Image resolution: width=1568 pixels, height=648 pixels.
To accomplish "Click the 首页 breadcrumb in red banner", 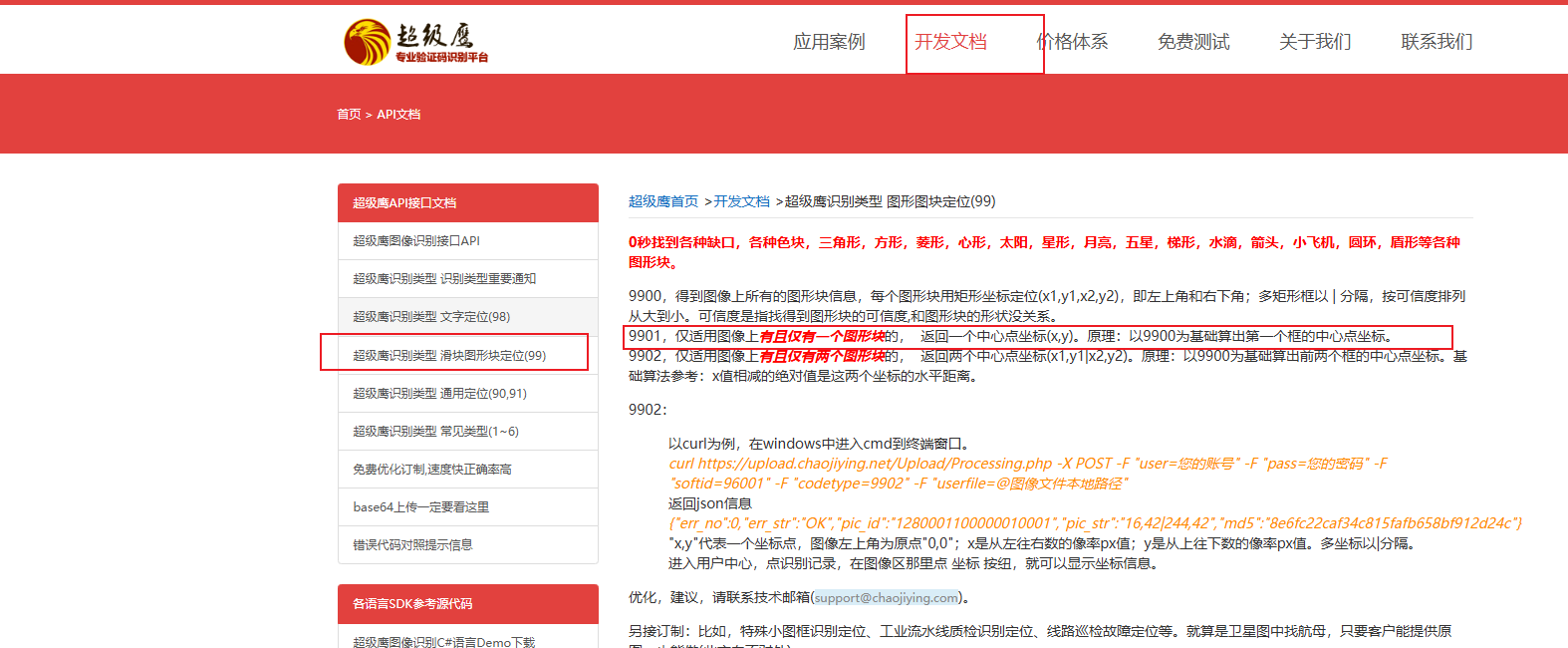I will click(349, 115).
